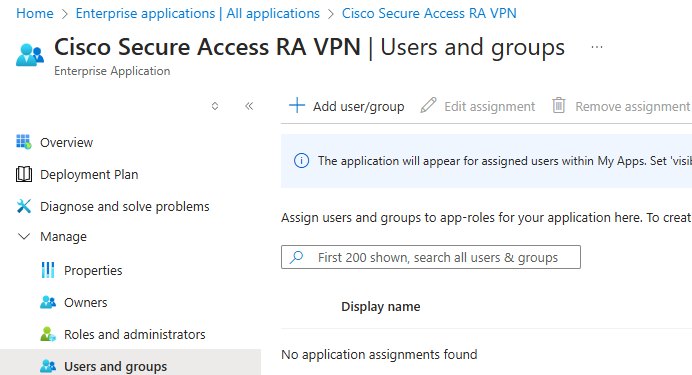Click the pencil Edit assignment icon
Image resolution: width=692 pixels, height=375 pixels.
(x=428, y=105)
